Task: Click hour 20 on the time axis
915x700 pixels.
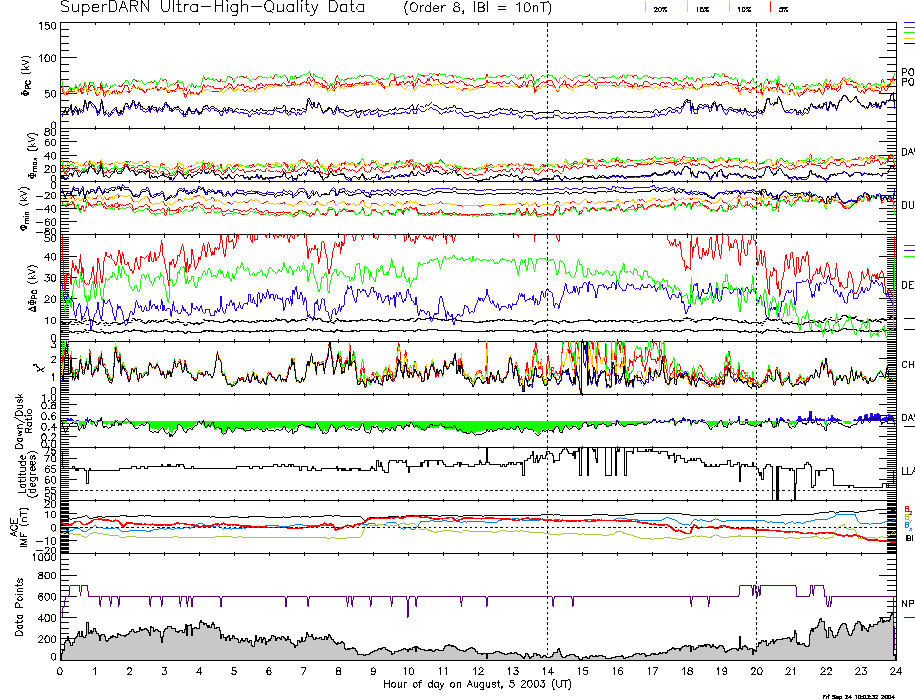Action: [755, 671]
